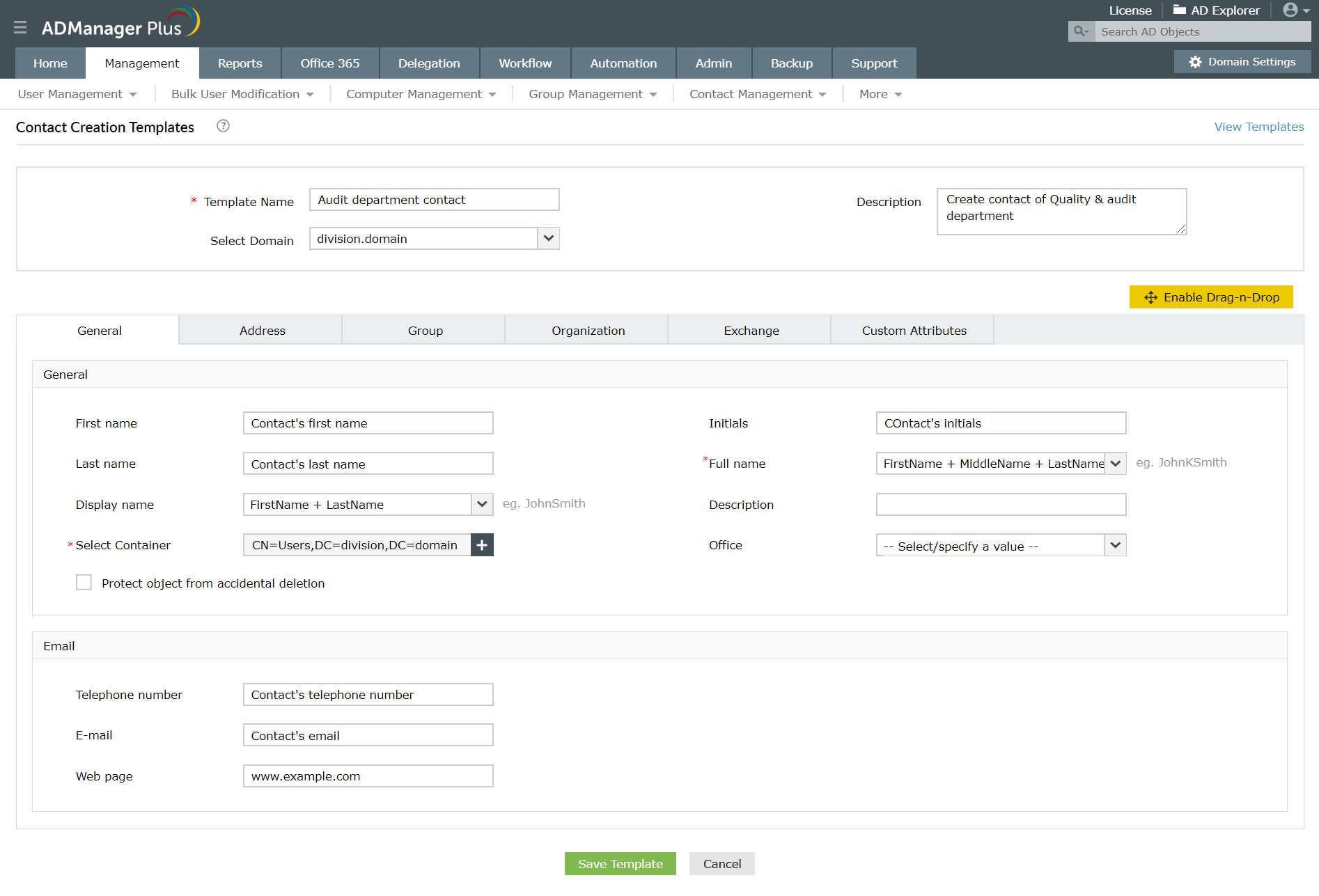Viewport: 1319px width, 896px height.
Task: Open the Office value dropdown
Action: point(1115,545)
